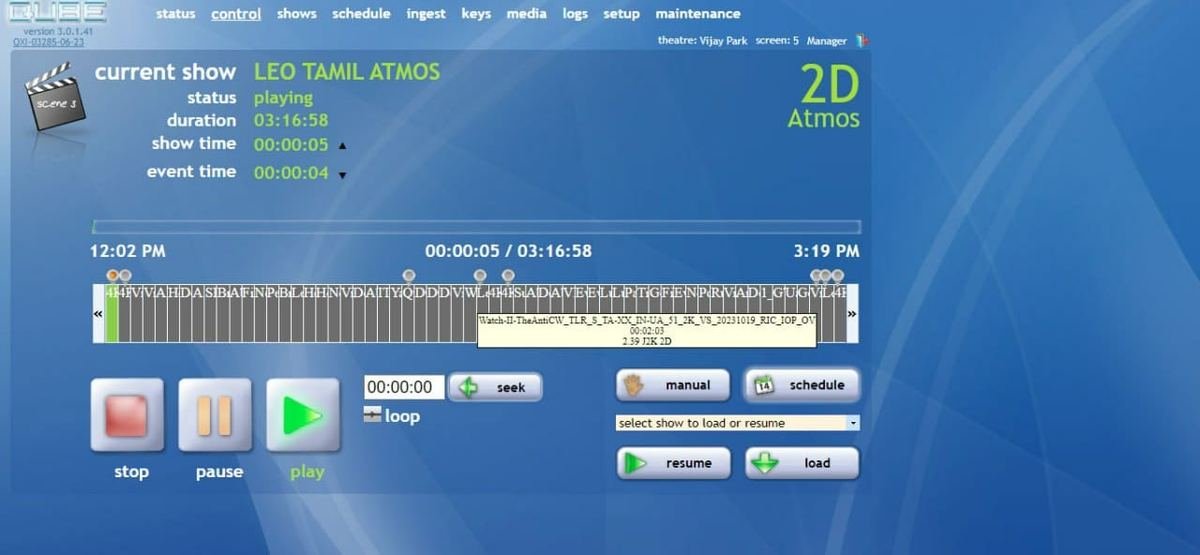Click the Manager user label

point(827,41)
